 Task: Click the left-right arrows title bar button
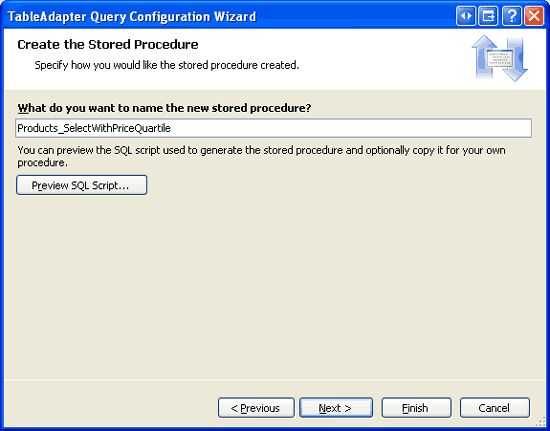click(x=466, y=16)
